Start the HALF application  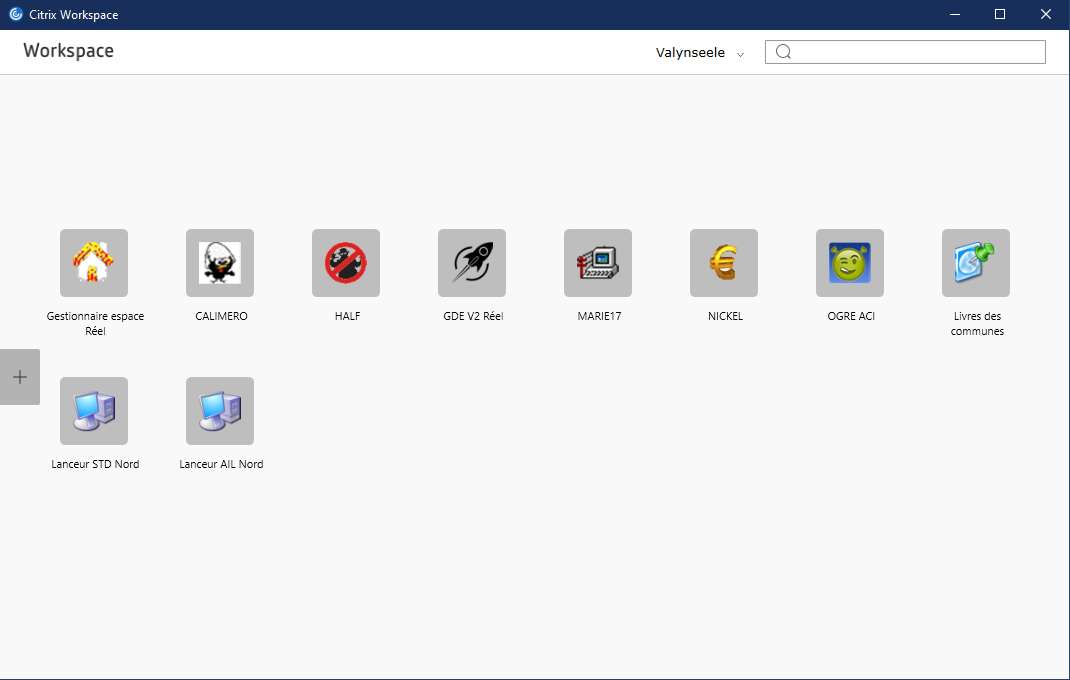[346, 263]
